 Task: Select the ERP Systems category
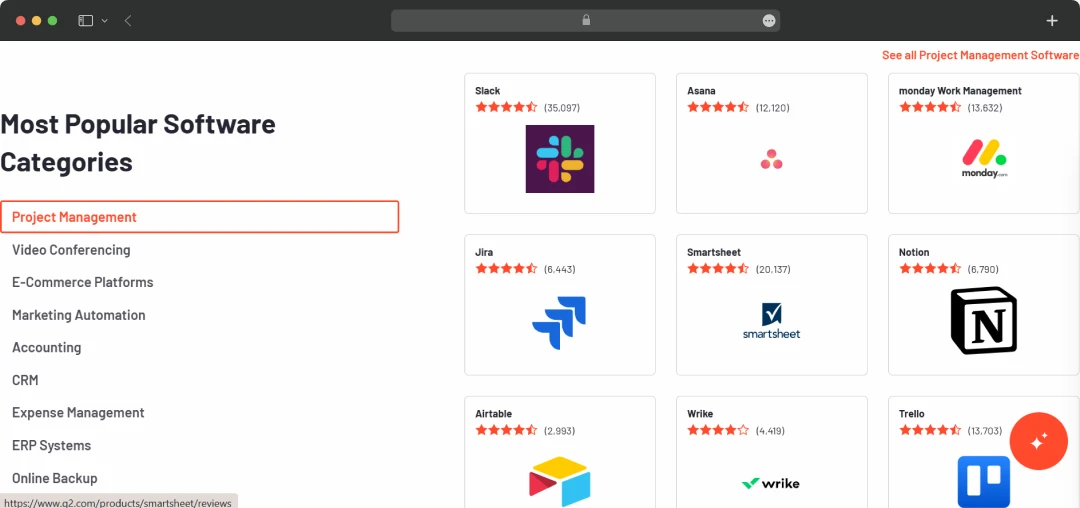[51, 445]
